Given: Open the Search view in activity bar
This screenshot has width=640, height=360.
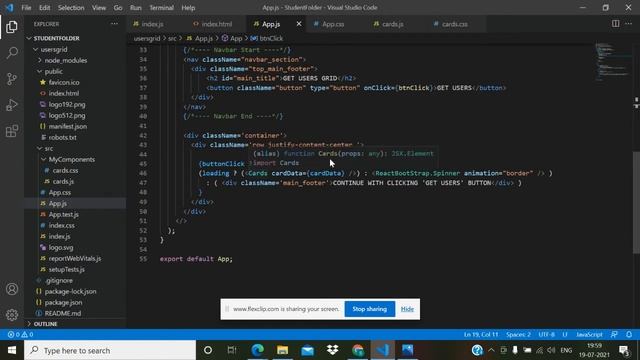Looking at the screenshot, I should pos(12,53).
